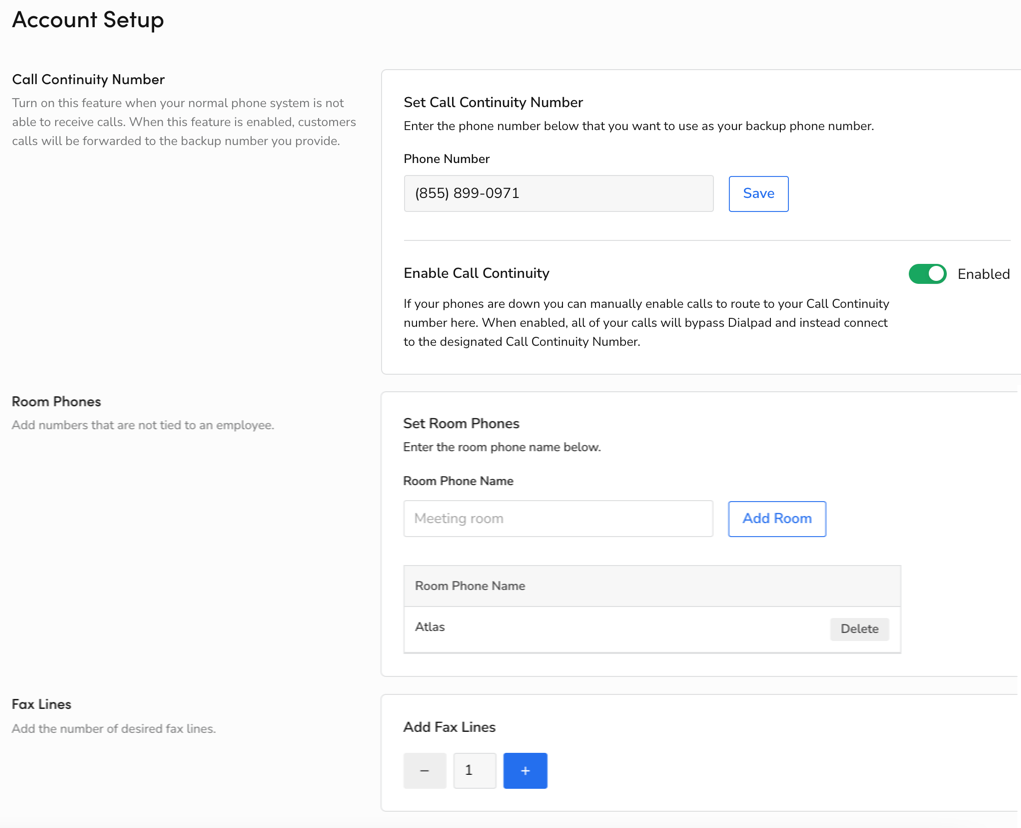Click the Fax Lines section heading
This screenshot has height=828, width=1021.
pyautogui.click(x=41, y=704)
